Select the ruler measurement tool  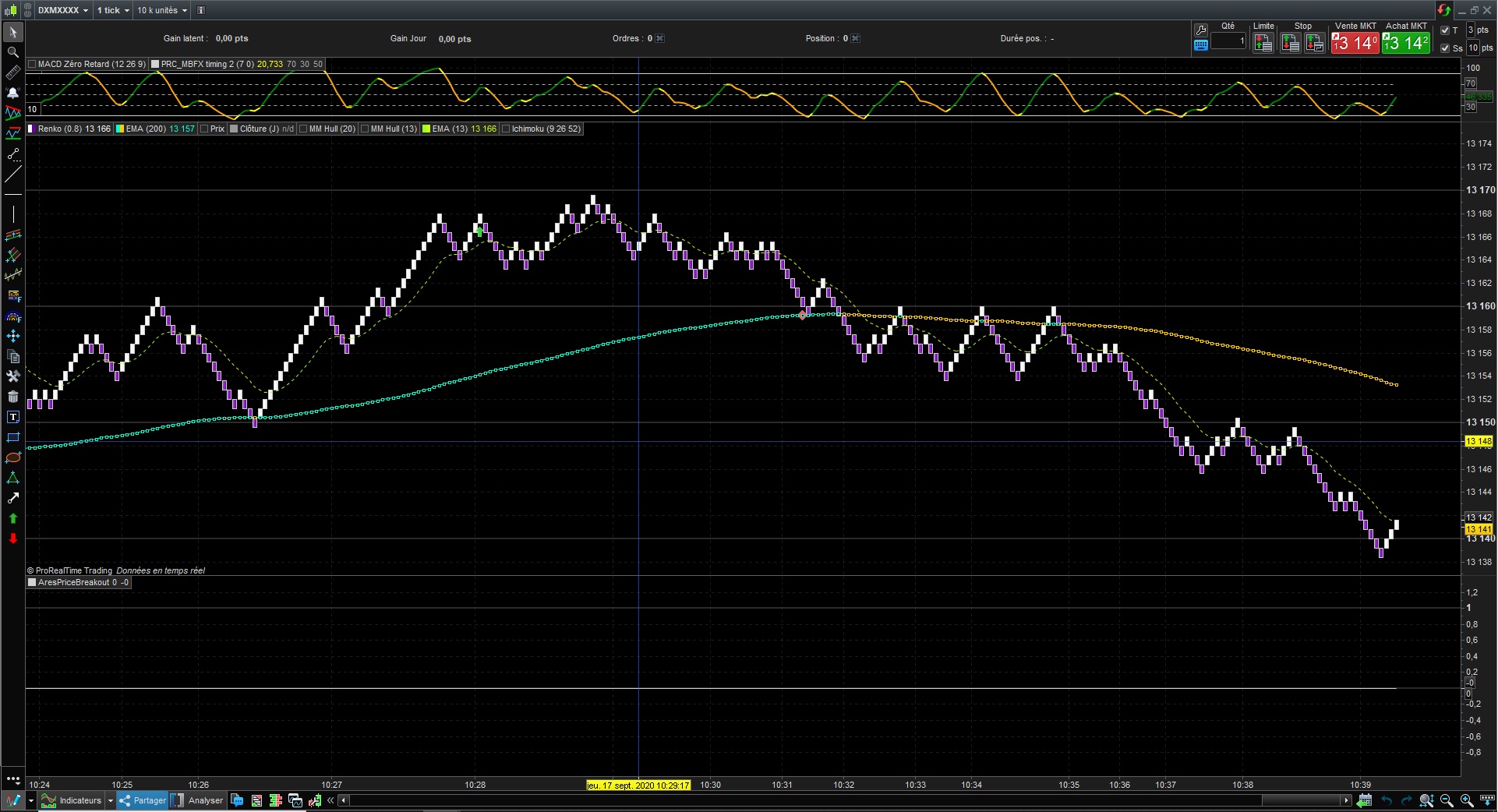tap(13, 72)
